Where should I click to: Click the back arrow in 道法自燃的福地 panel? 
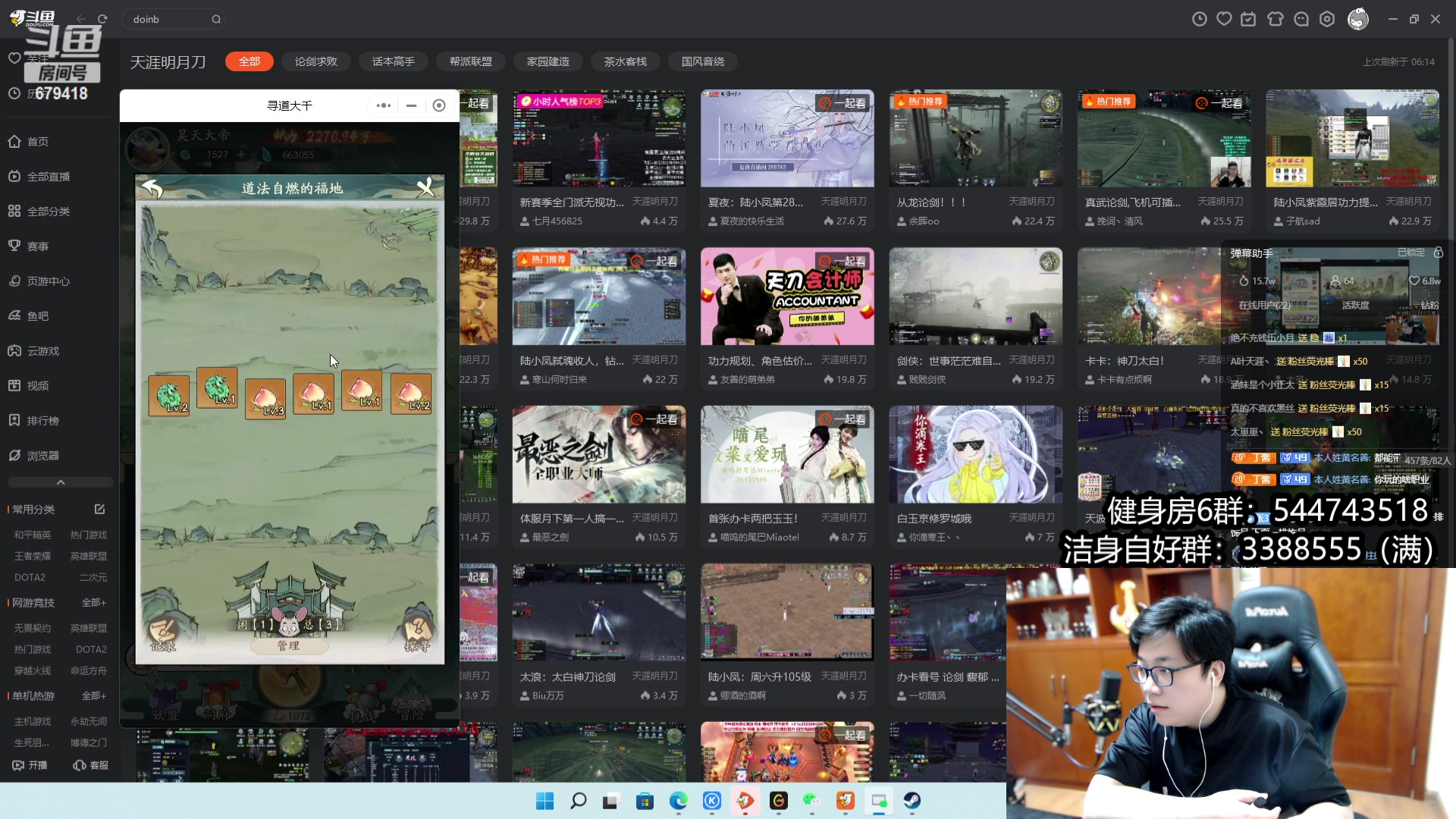(x=152, y=188)
